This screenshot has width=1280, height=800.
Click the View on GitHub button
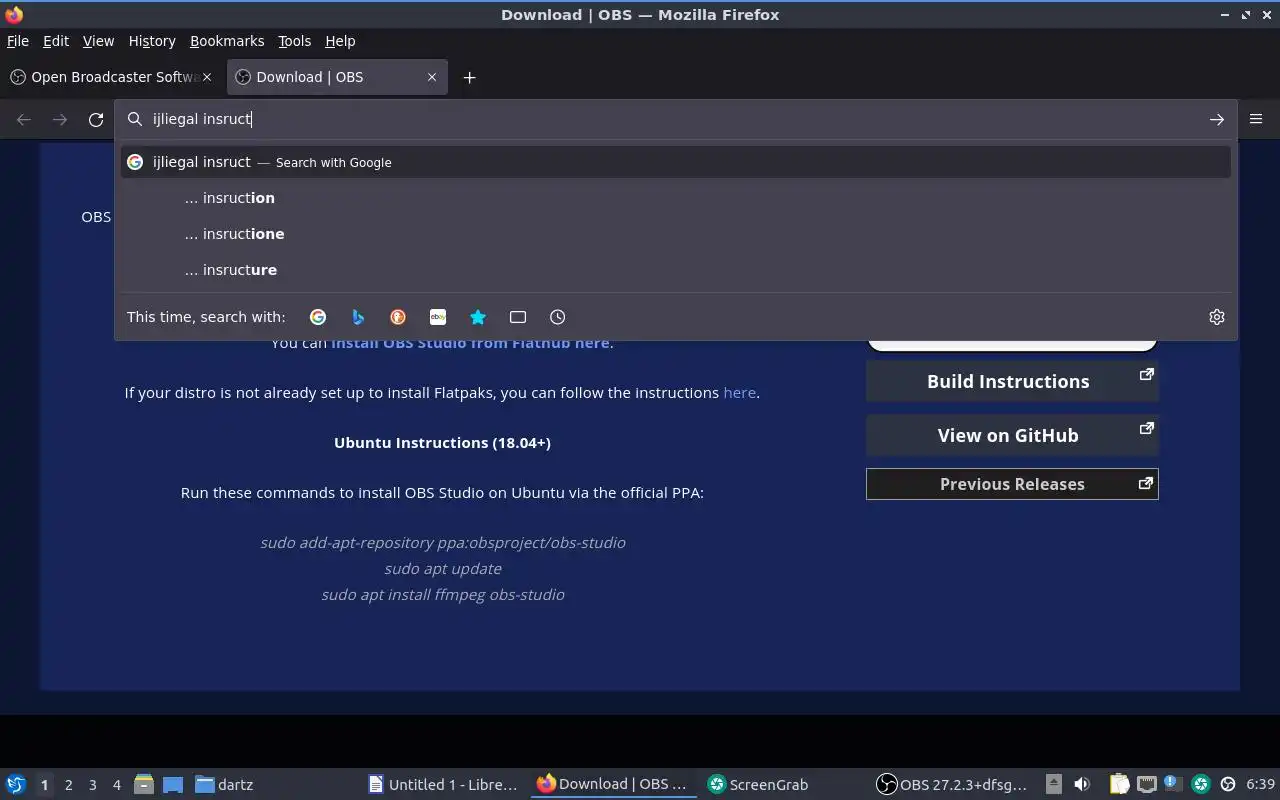pos(1012,435)
